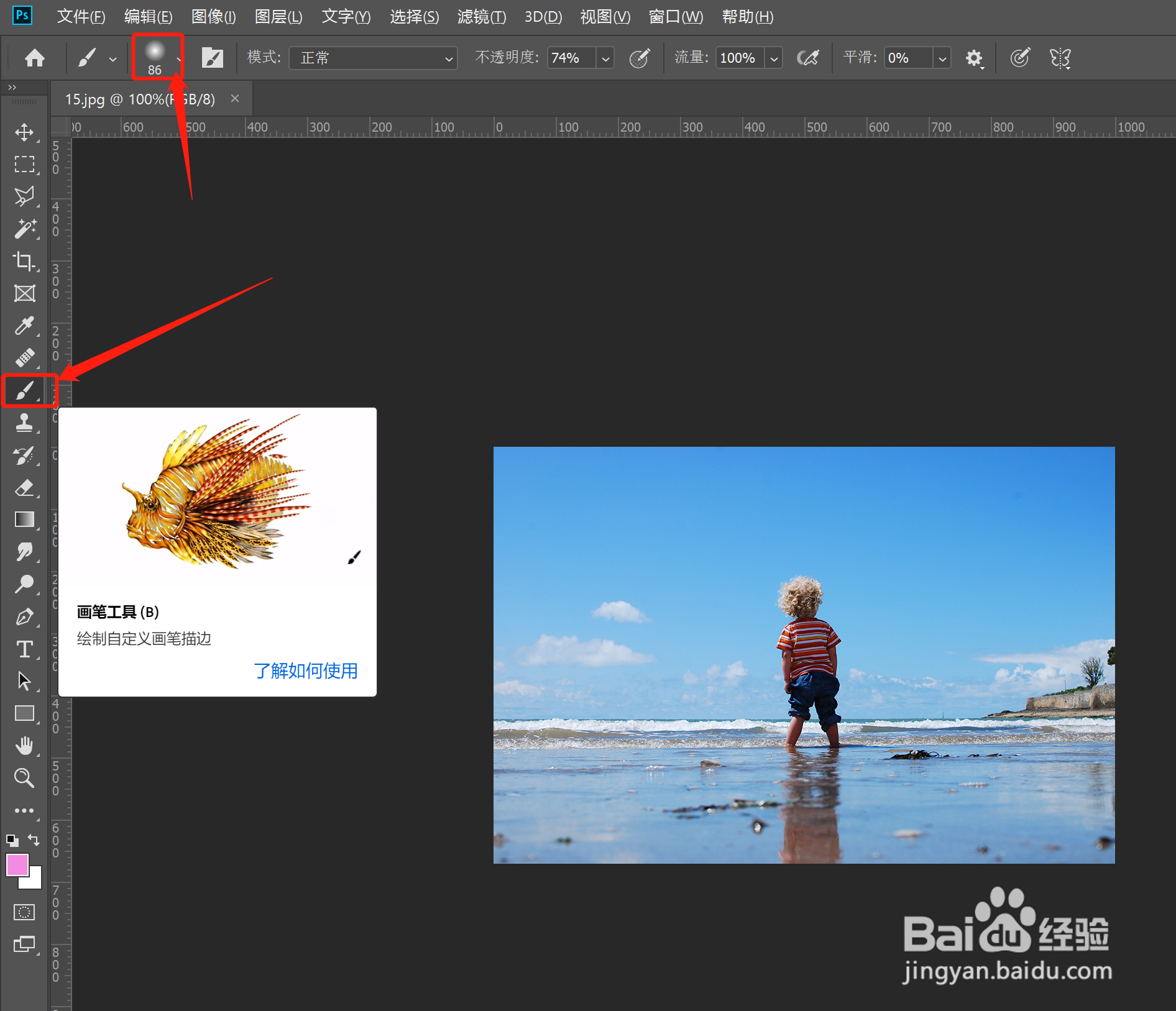Expand the flow slider dropdown arrow

tap(774, 58)
